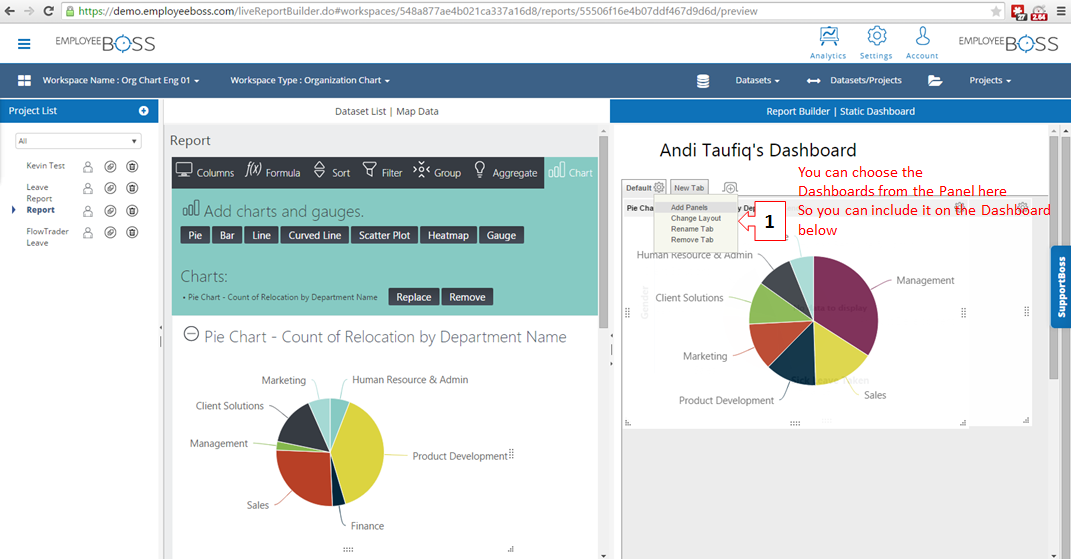
Task: Open Map Data link
Action: tap(417, 111)
